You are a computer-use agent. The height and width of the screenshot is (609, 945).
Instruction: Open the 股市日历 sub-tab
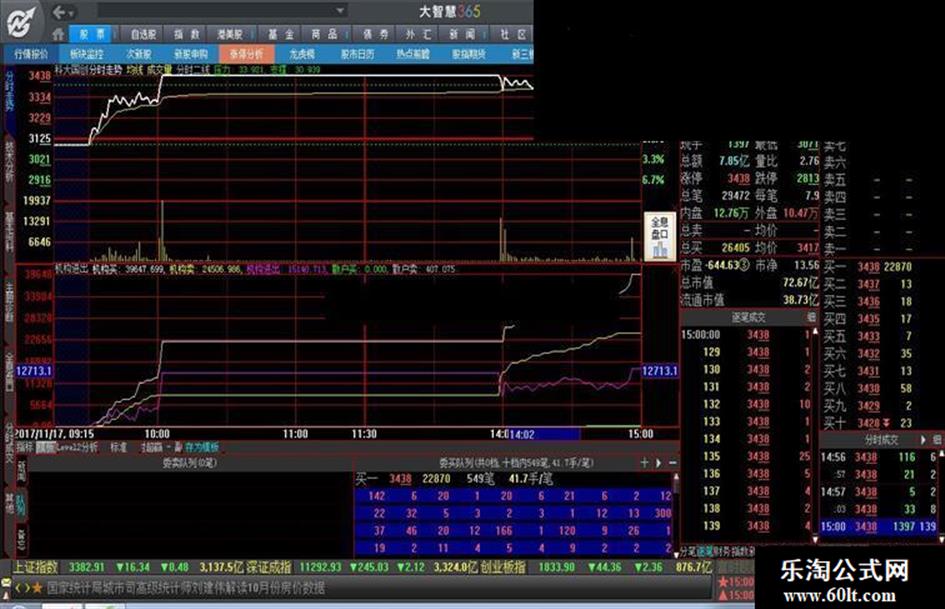click(357, 54)
